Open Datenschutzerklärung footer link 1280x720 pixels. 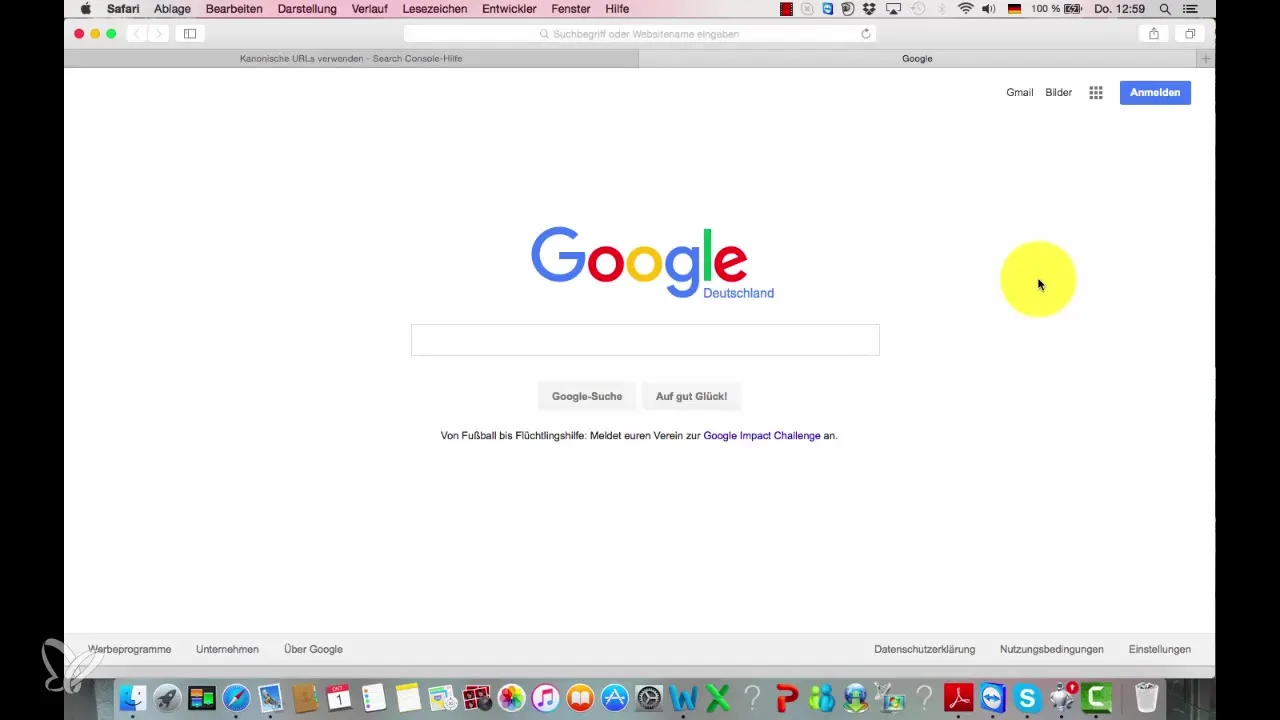point(924,649)
